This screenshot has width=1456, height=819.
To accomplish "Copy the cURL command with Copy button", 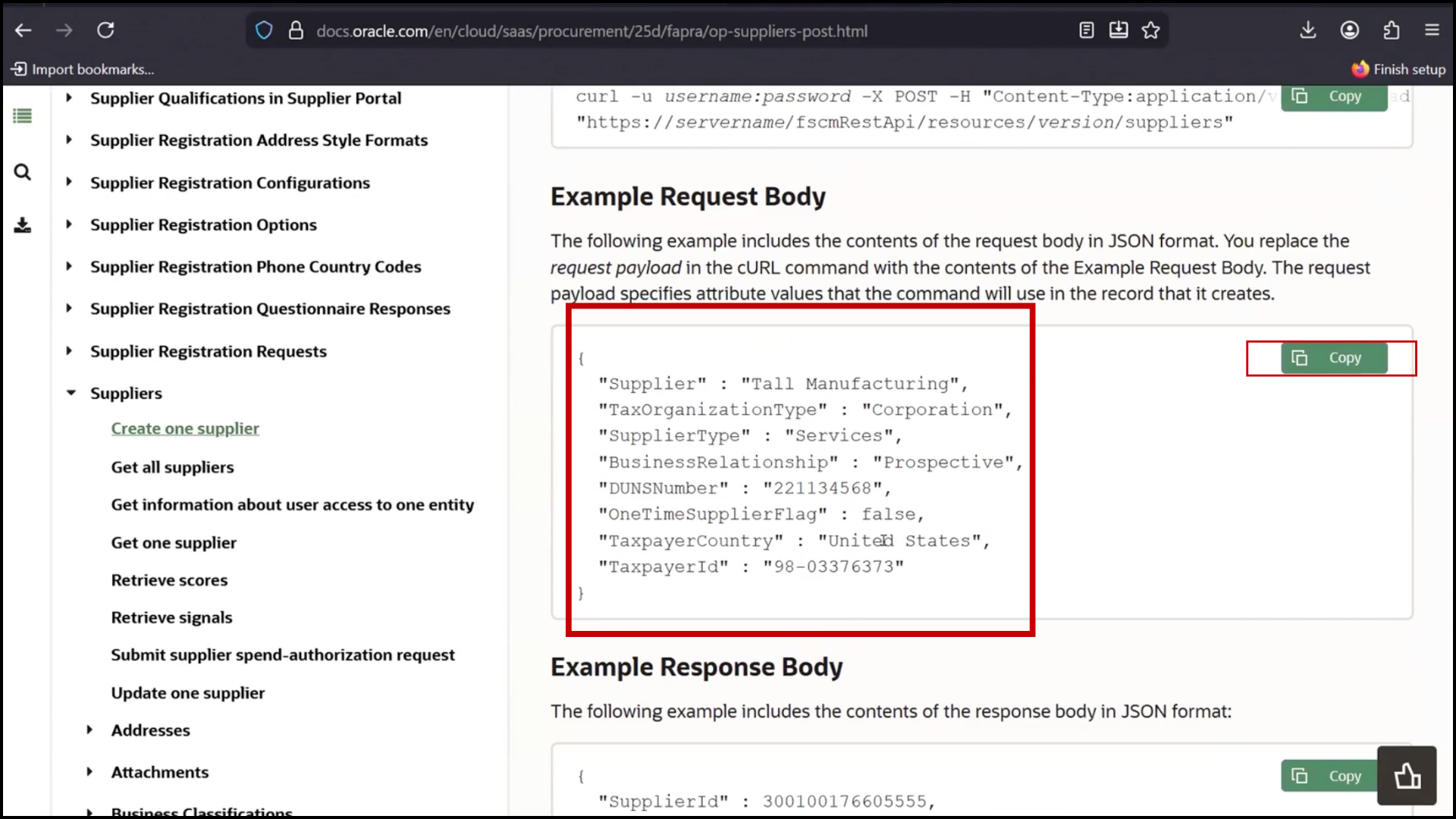I will [1334, 96].
